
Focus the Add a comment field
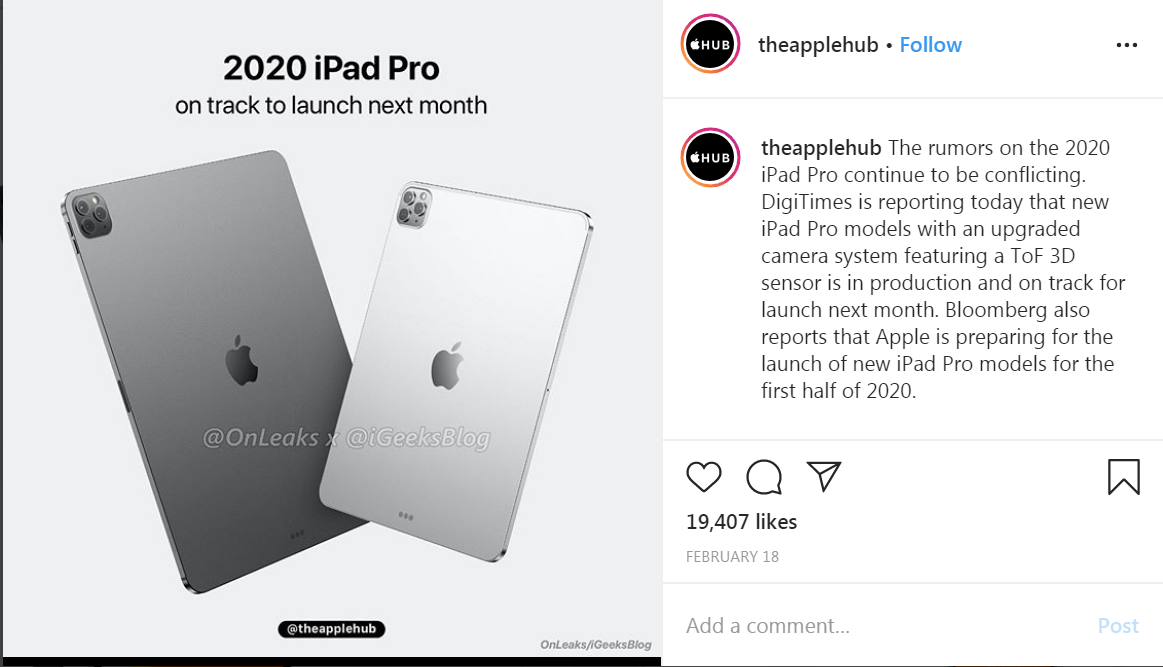pyautogui.click(x=883, y=625)
